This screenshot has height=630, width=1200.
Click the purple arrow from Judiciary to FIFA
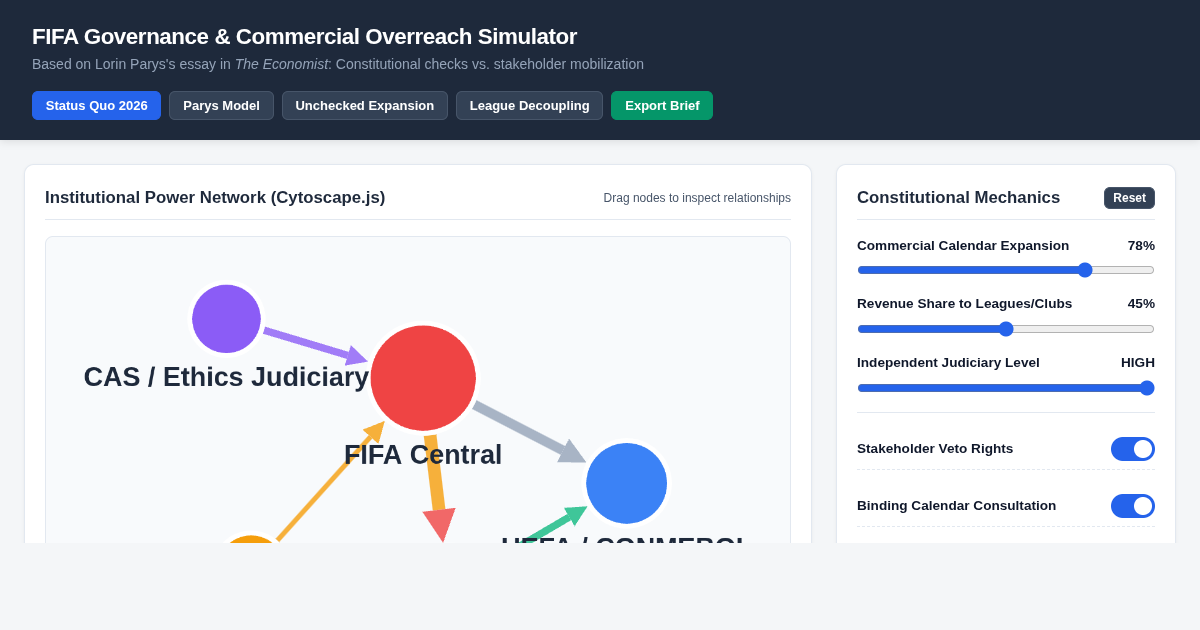coord(314,345)
